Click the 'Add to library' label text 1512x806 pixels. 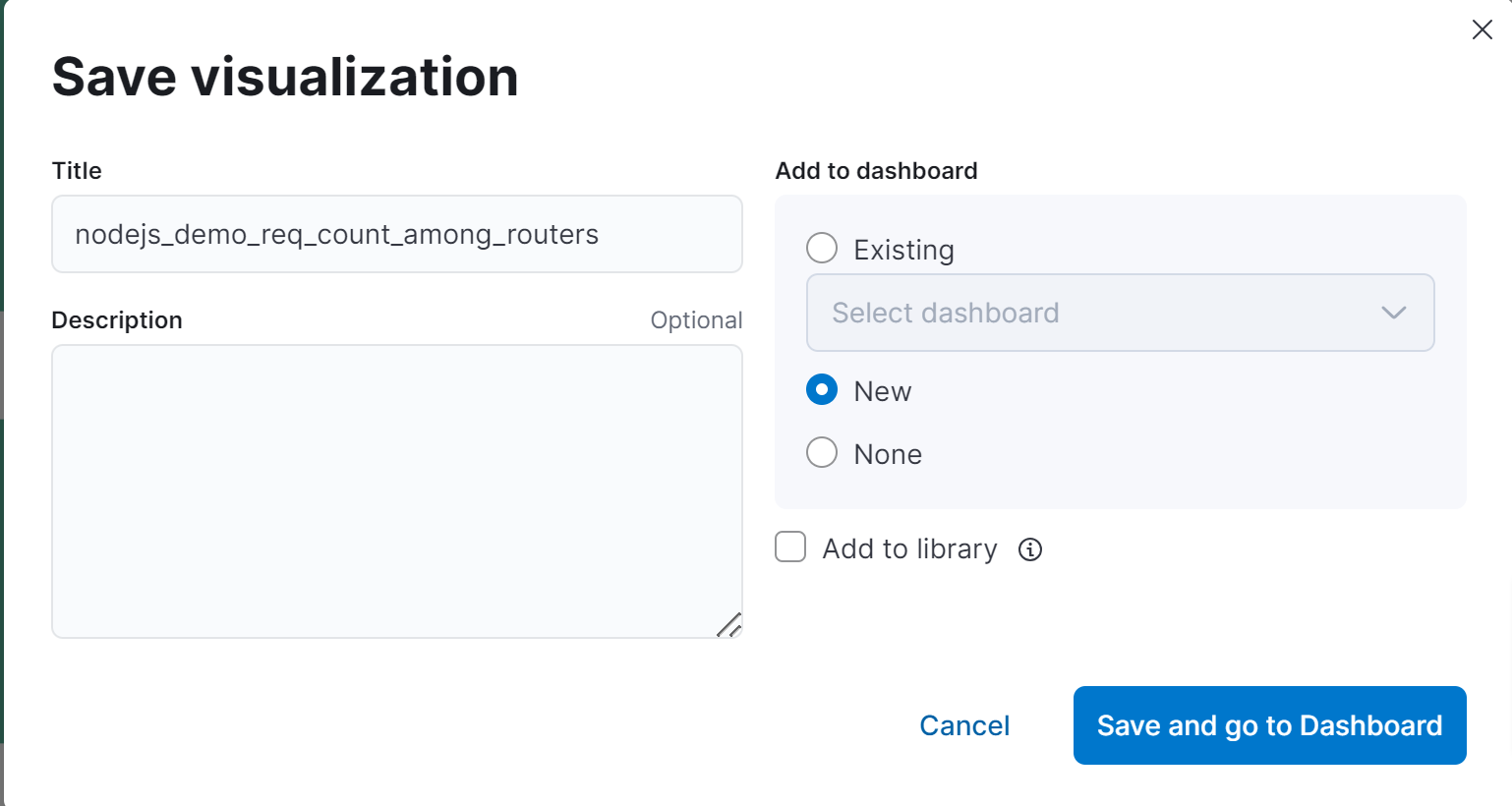pos(909,548)
